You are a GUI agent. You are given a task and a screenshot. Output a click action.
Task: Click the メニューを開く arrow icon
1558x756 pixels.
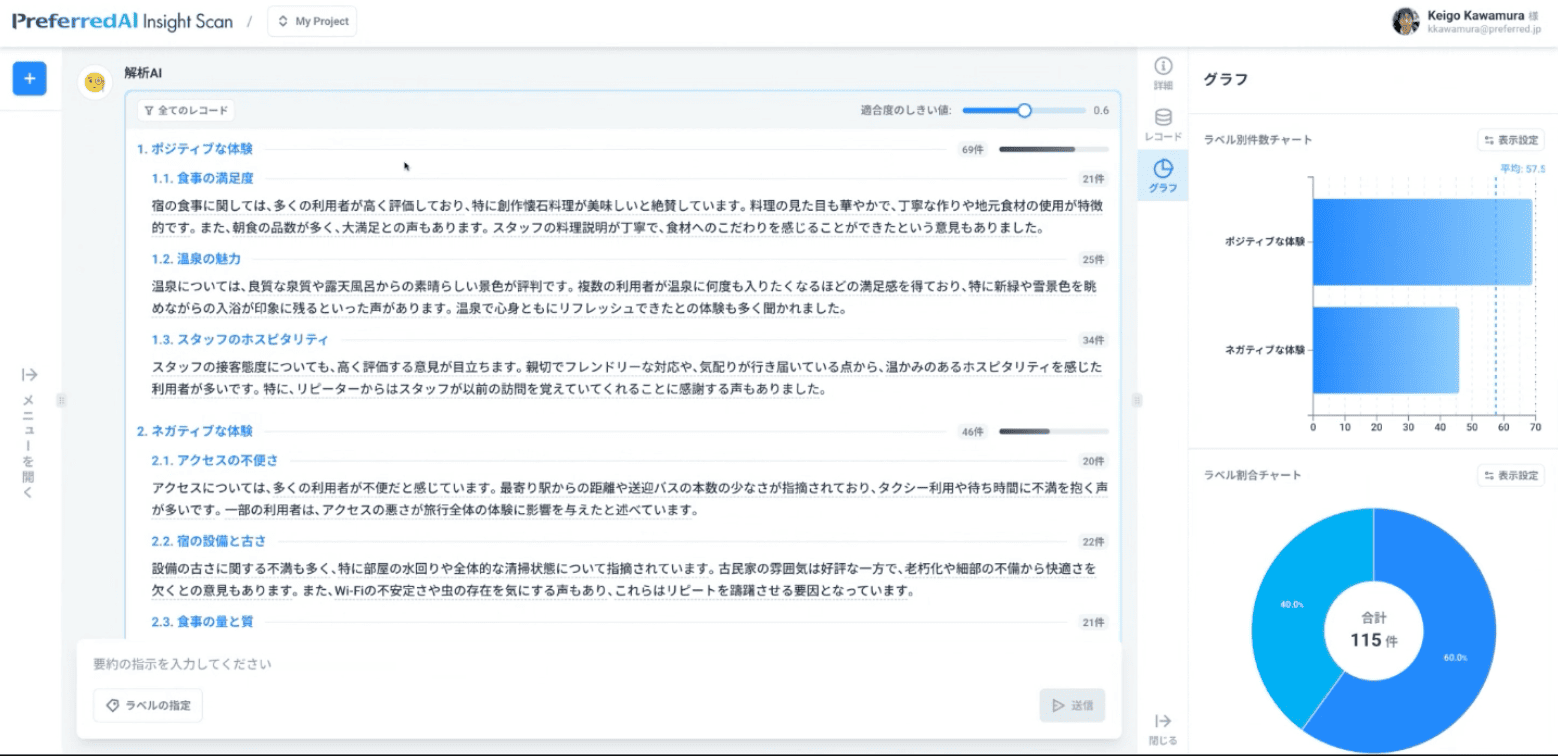[30, 375]
